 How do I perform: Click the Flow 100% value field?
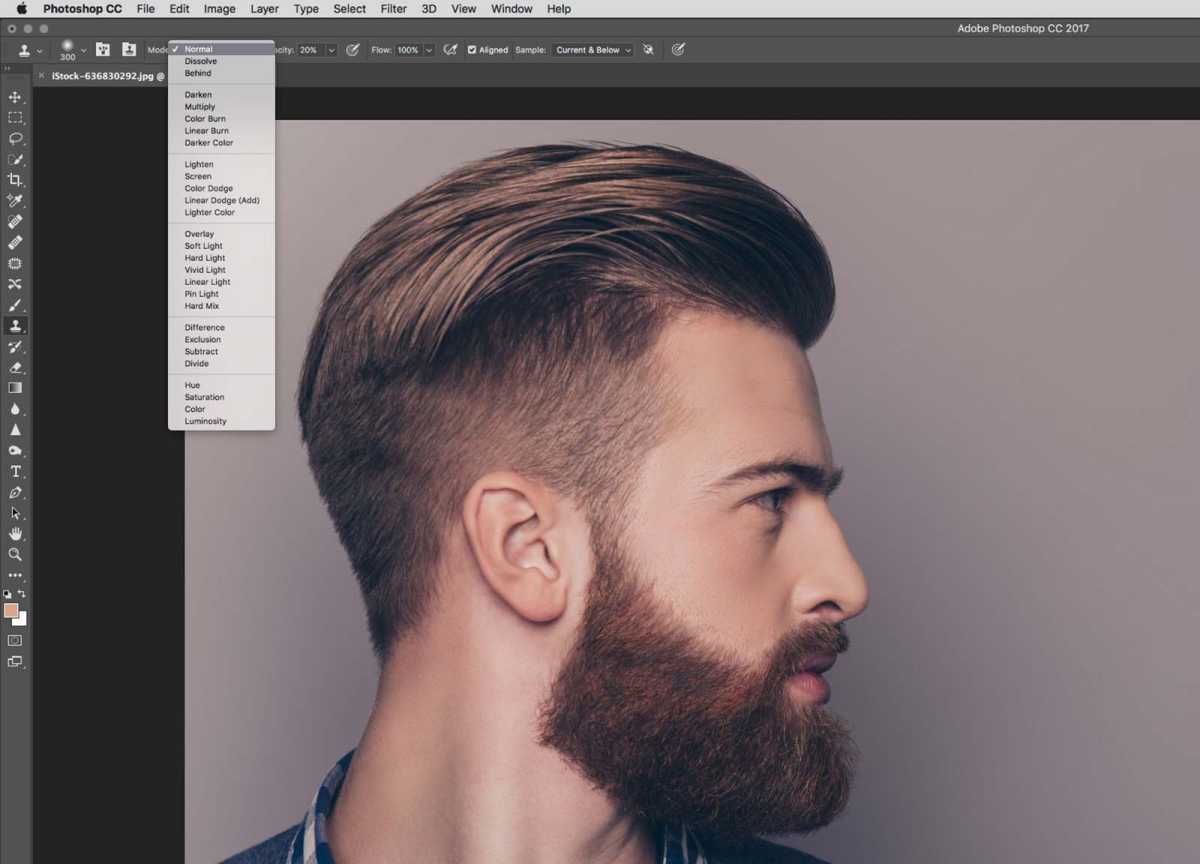pyautogui.click(x=408, y=50)
